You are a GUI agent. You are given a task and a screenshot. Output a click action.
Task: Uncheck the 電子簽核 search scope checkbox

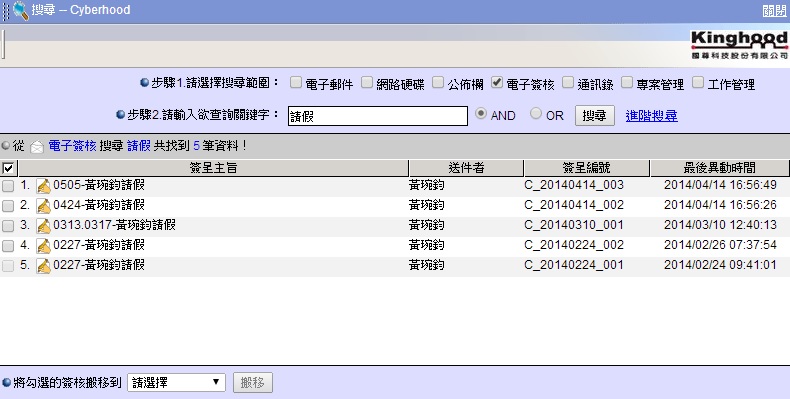(497, 82)
